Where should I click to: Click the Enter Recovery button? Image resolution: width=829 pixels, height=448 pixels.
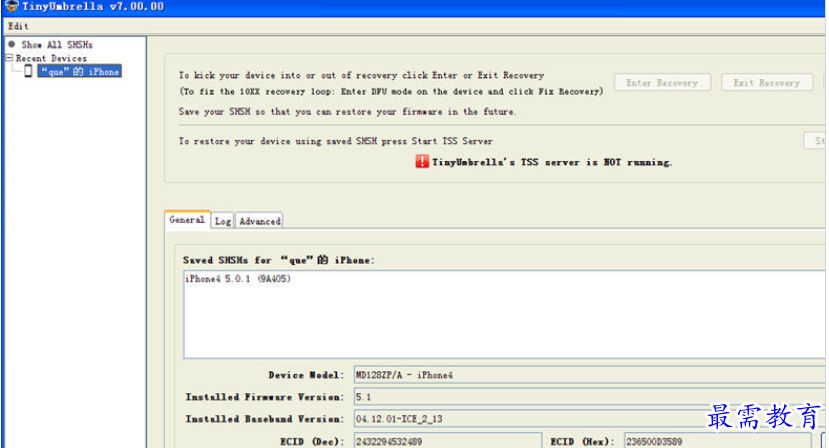(662, 83)
